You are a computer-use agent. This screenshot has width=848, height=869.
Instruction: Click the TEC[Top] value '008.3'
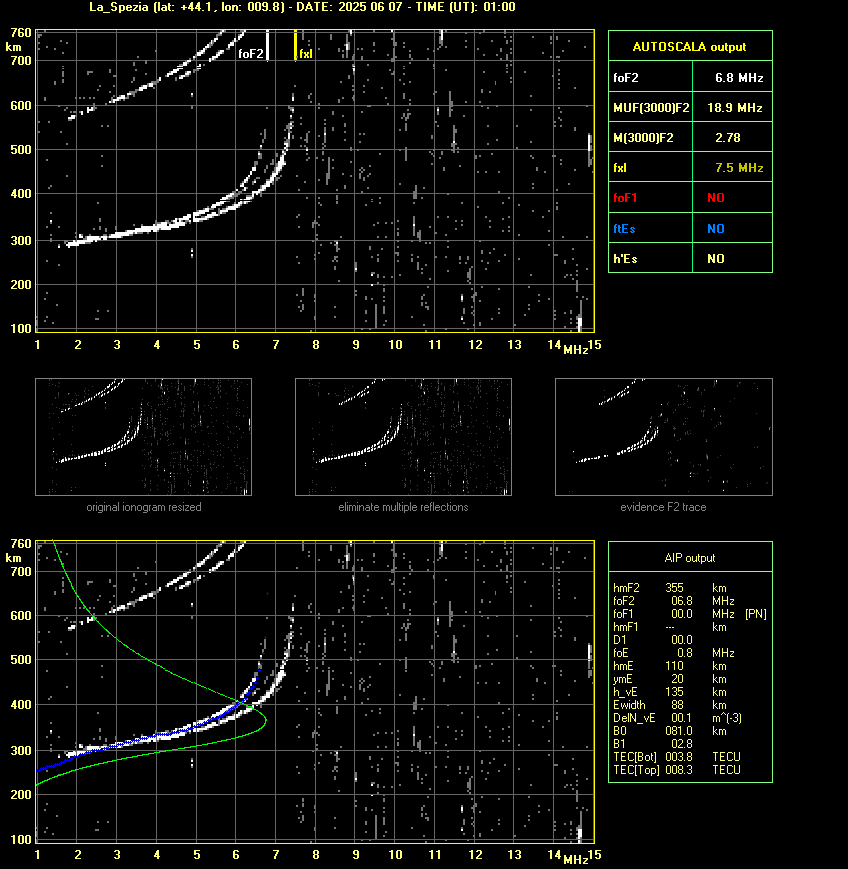point(679,770)
